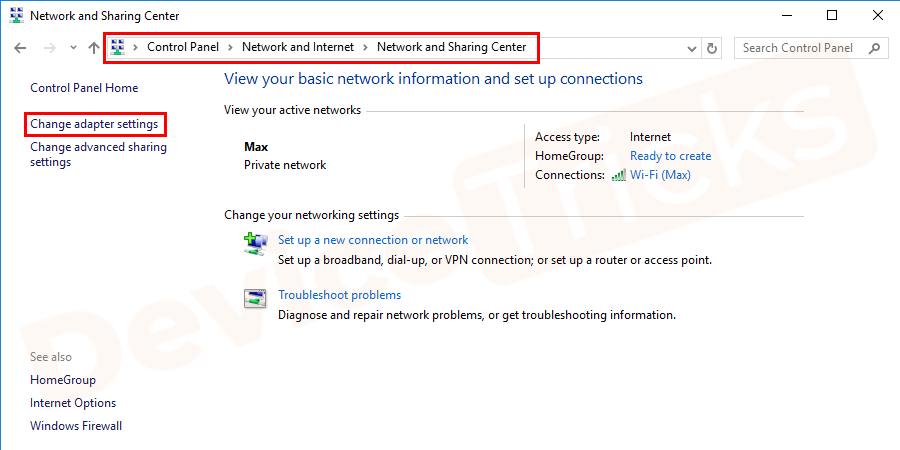
Task: Select Control Panel breadcrumb
Action: click(x=183, y=48)
